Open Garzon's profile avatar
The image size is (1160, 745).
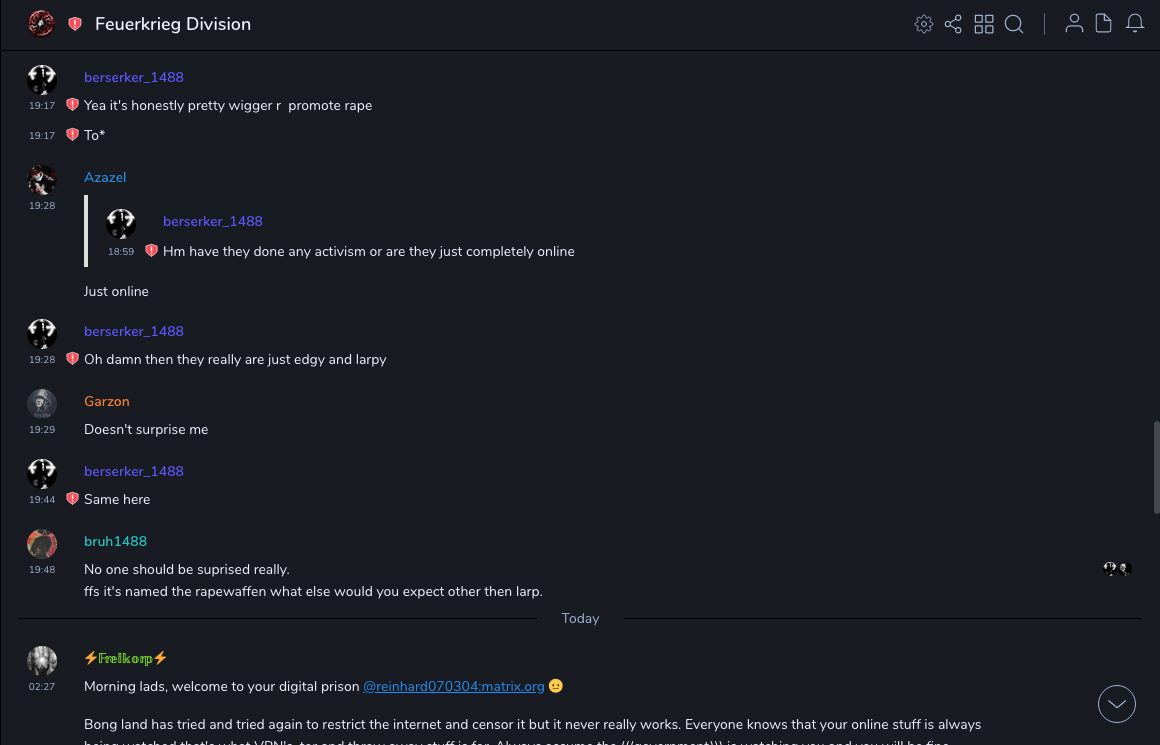[x=42, y=403]
